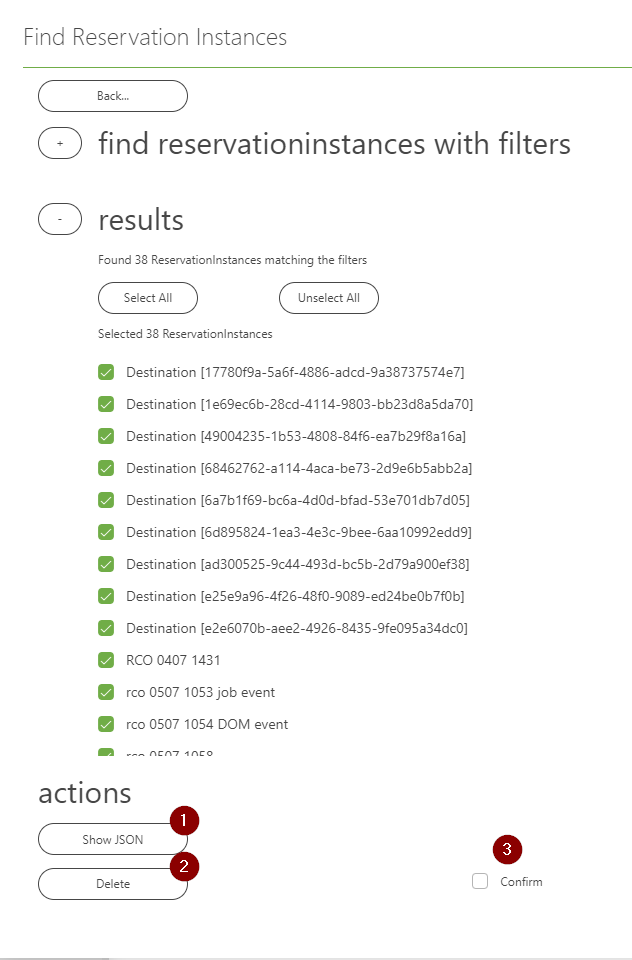The width and height of the screenshot is (632, 960).
Task: Tick the Confirm checkbox
Action: pos(480,881)
